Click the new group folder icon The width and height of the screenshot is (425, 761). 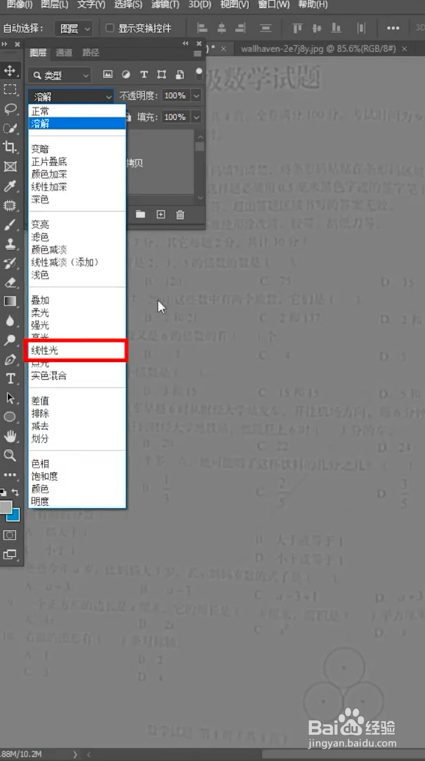[140, 215]
